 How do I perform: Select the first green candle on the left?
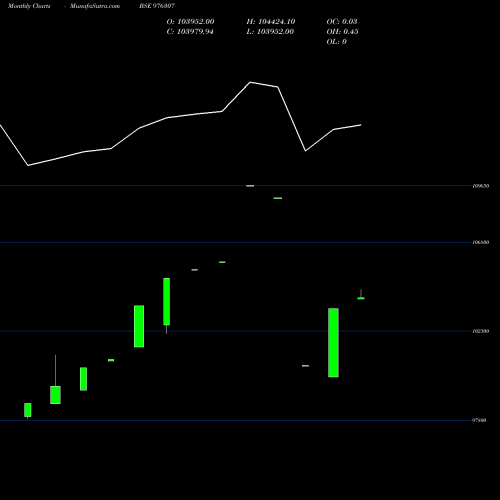(28, 410)
